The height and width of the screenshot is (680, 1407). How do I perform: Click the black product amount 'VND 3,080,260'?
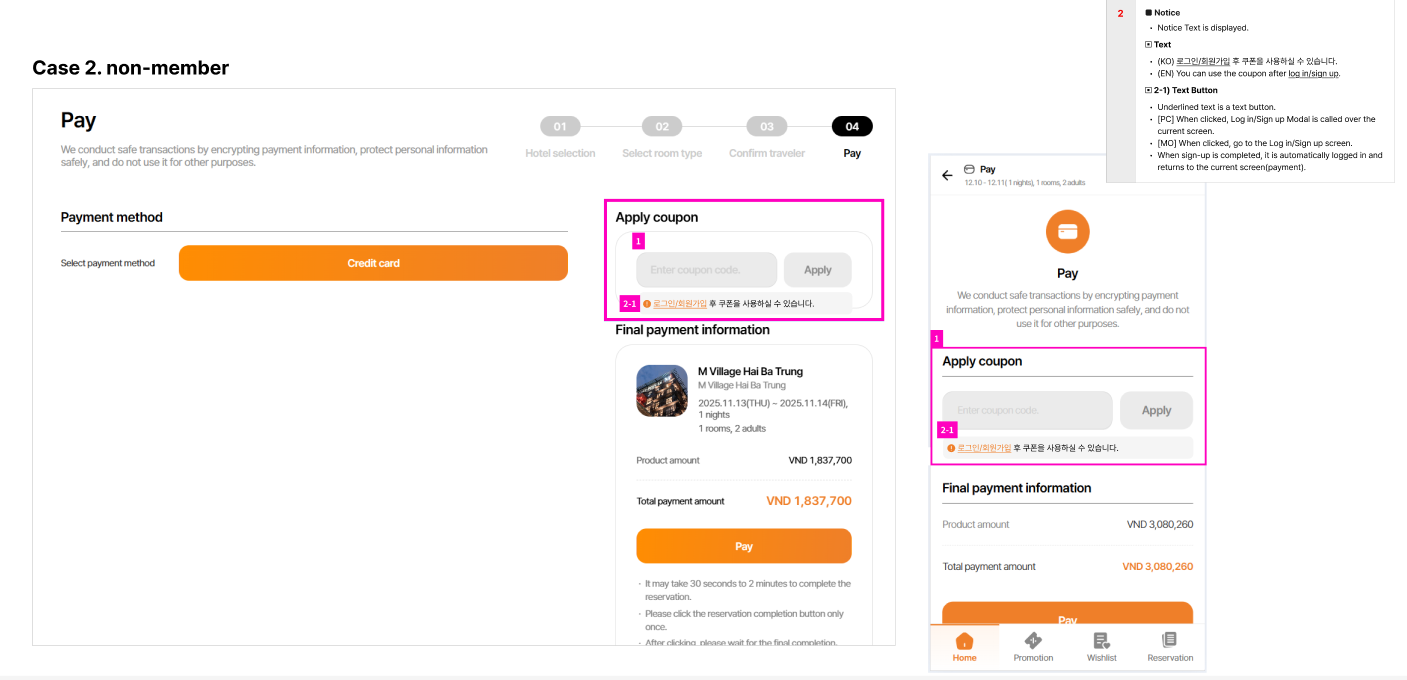pyautogui.click(x=1160, y=524)
